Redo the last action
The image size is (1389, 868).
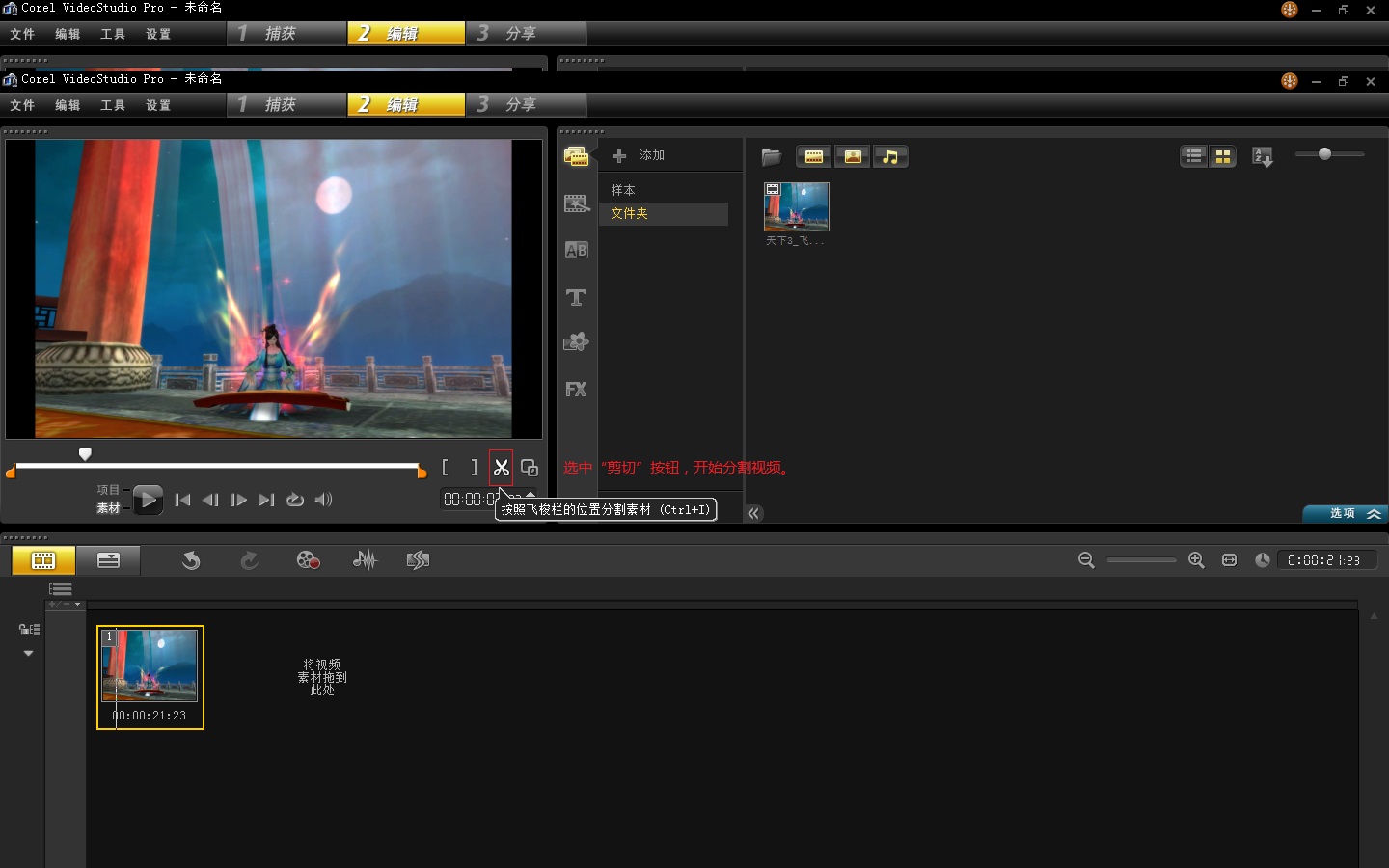(249, 560)
